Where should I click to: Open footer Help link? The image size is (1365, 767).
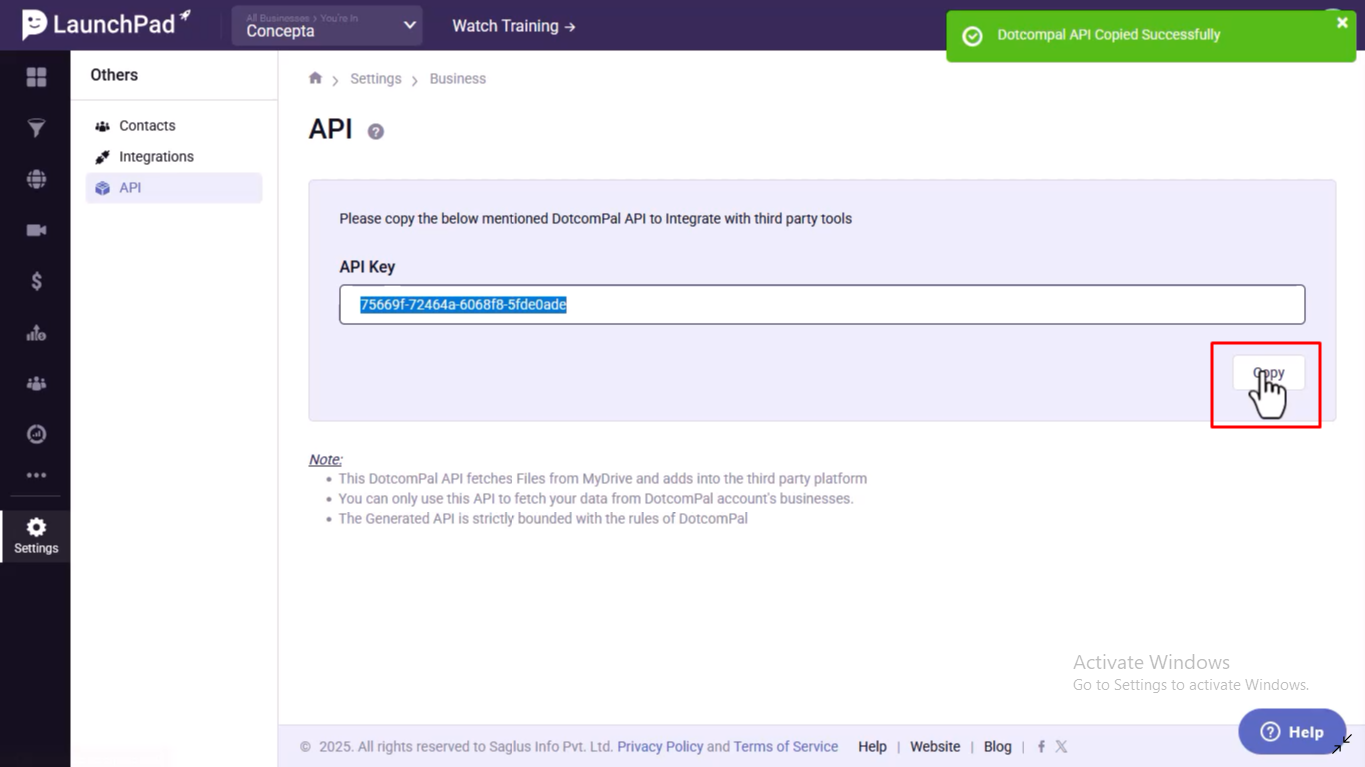(872, 747)
